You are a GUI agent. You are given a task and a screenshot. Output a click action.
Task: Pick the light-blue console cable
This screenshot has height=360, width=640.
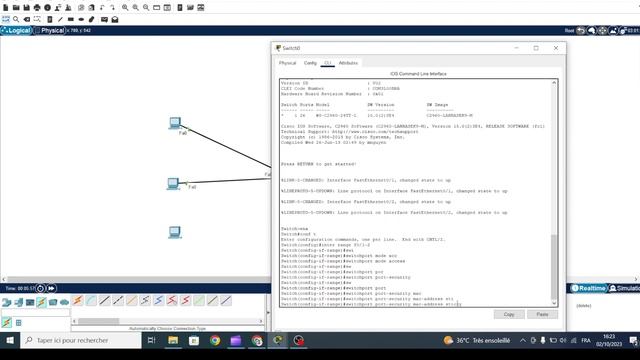[91, 301]
